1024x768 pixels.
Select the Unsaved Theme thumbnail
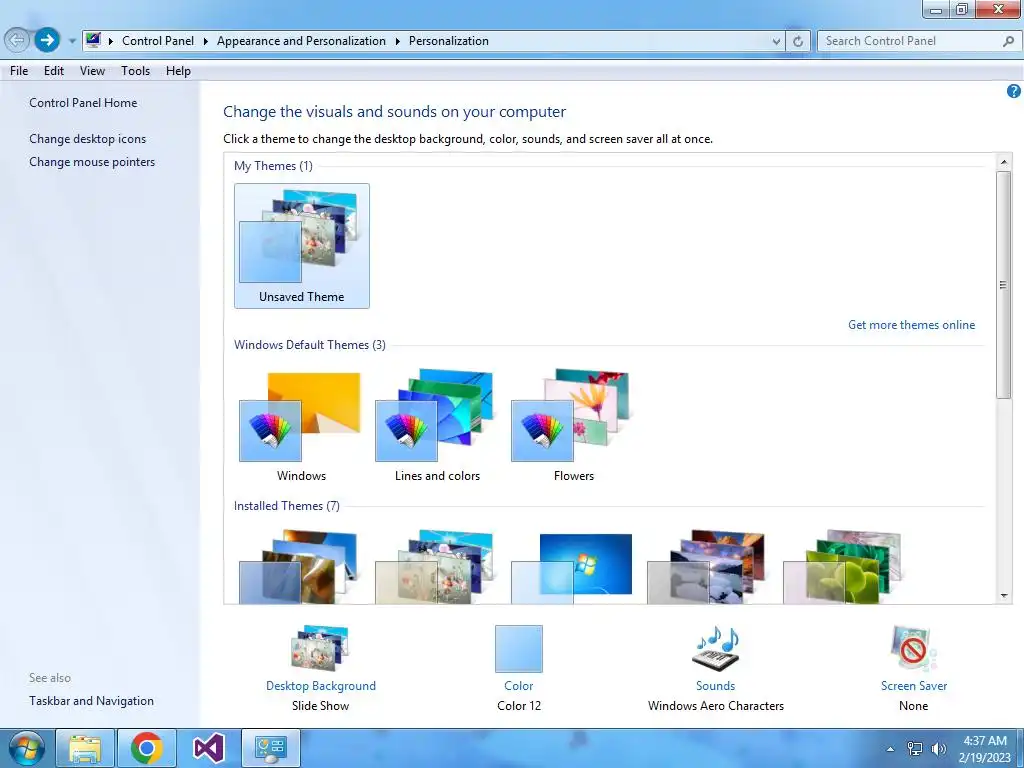click(302, 246)
